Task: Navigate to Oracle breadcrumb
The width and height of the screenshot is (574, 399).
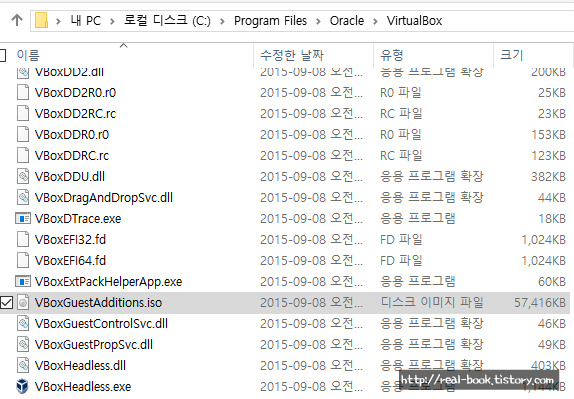Action: click(347, 20)
